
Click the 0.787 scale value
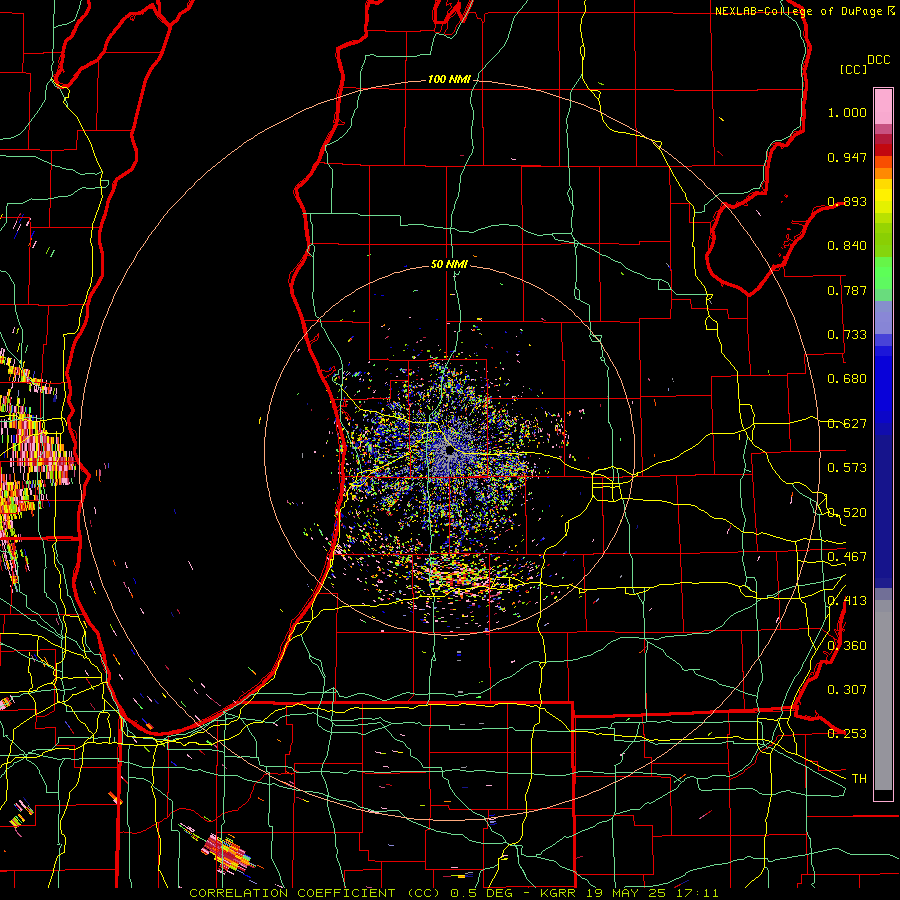tap(847, 290)
